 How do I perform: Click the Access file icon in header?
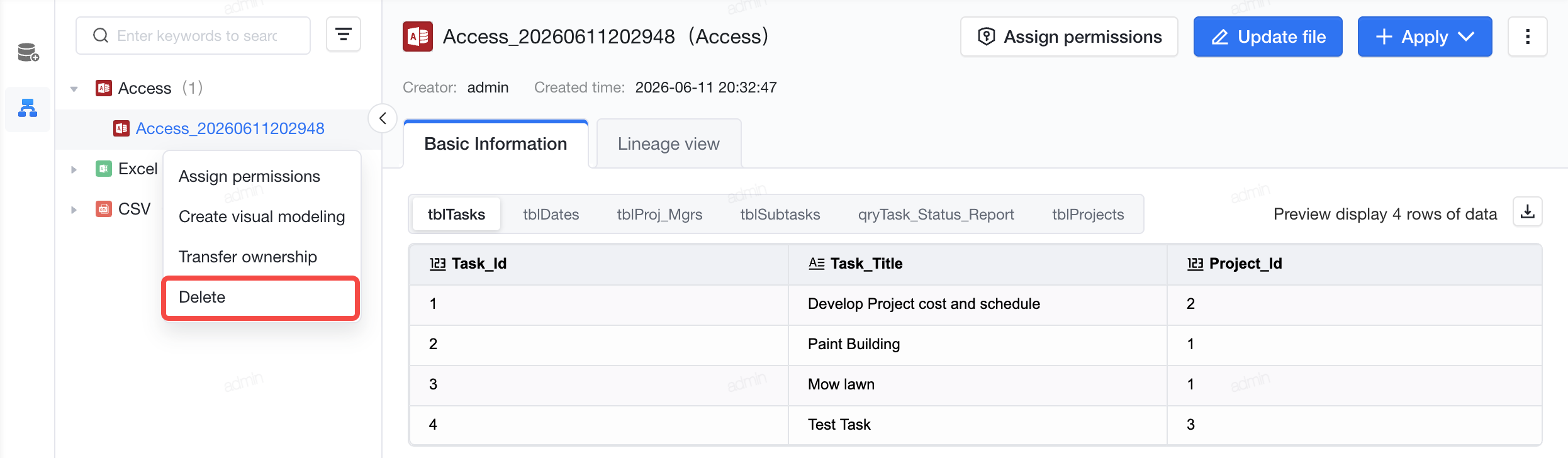tap(418, 36)
